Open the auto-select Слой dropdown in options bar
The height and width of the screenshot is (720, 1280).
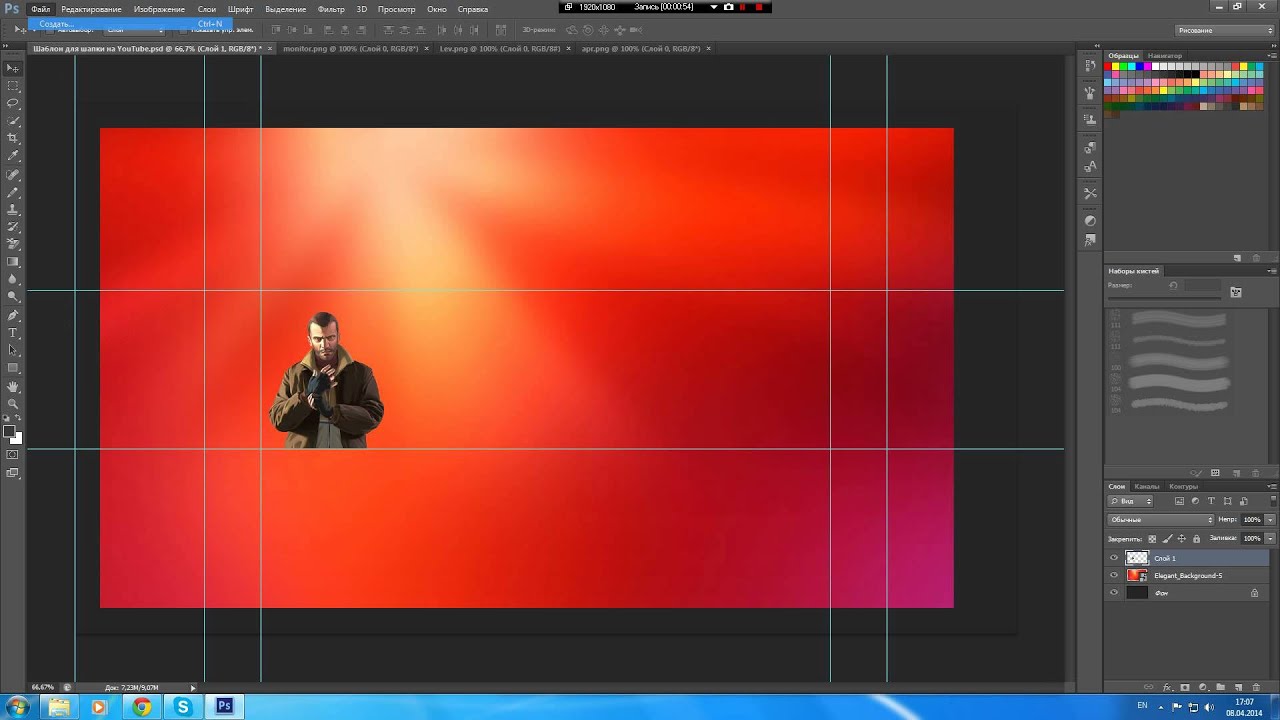click(135, 30)
